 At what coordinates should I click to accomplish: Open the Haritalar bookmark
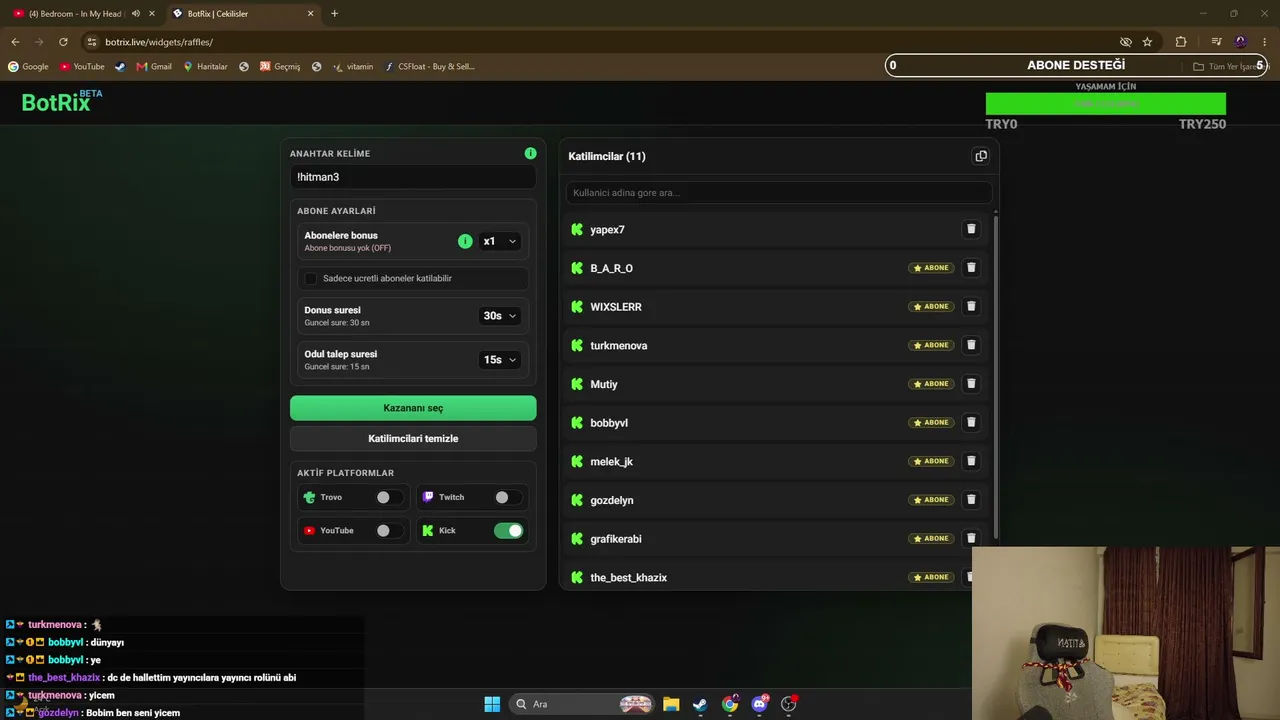click(x=205, y=67)
